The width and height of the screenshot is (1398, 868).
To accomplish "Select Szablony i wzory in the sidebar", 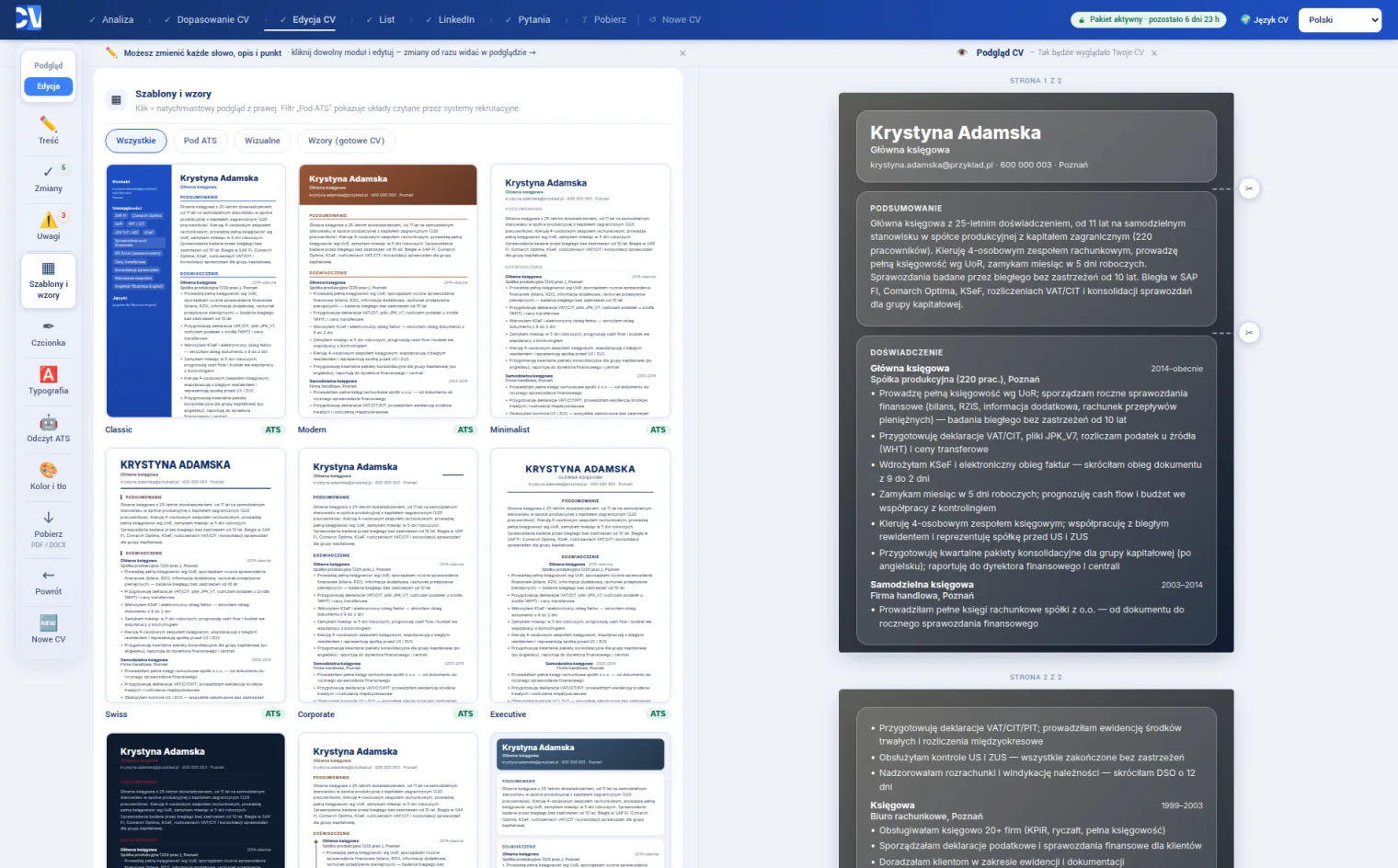I will [x=49, y=280].
